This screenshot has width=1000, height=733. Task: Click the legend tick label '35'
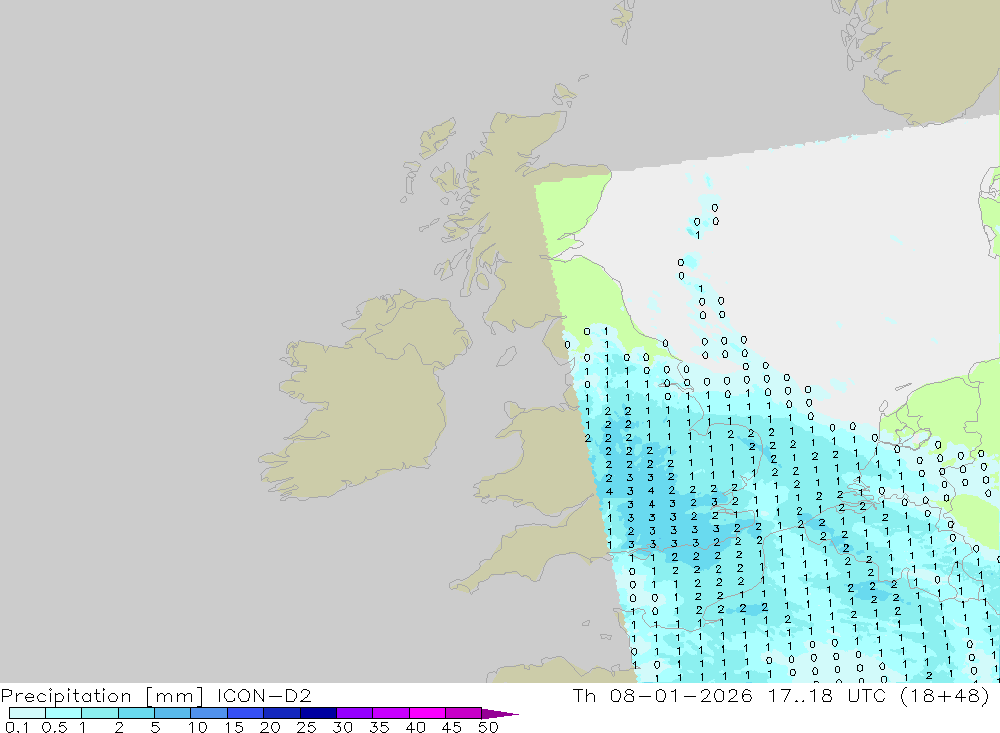[379, 727]
